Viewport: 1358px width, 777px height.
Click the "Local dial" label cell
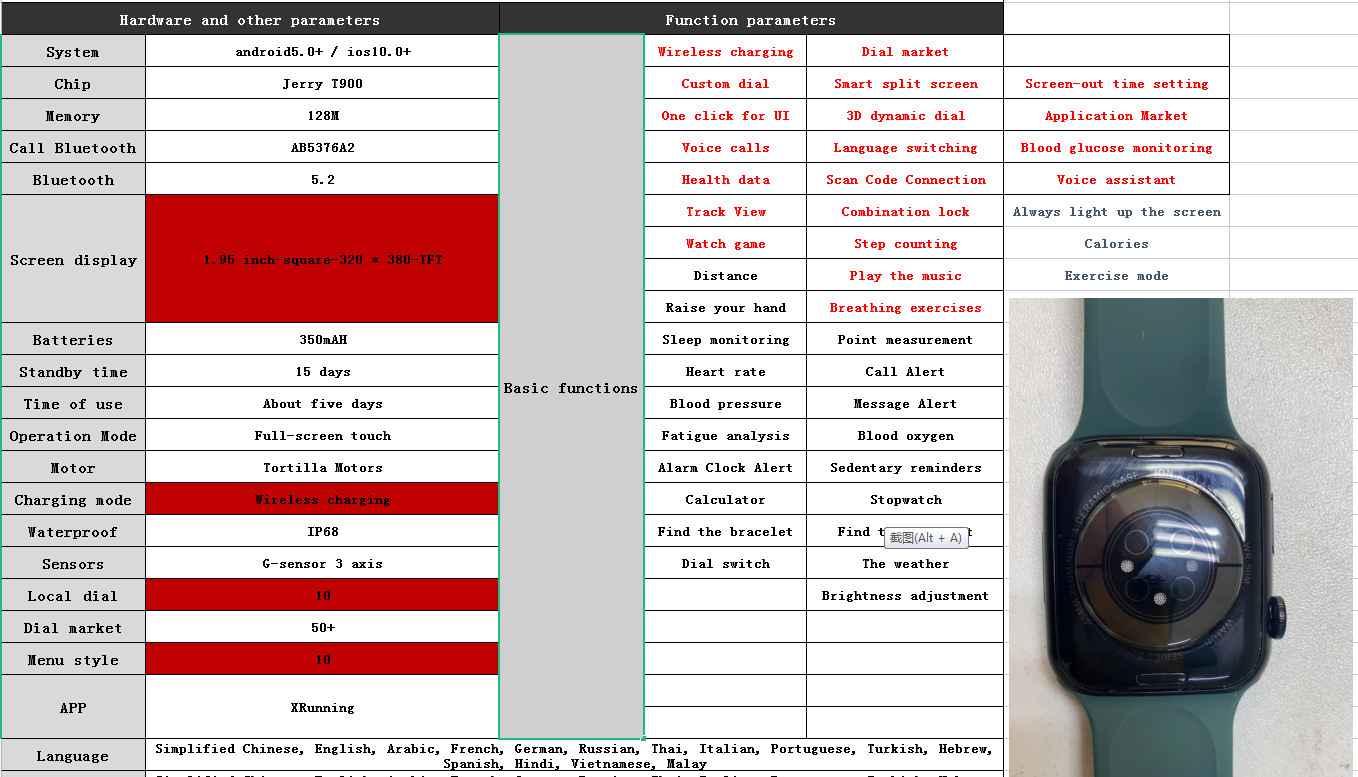click(73, 596)
